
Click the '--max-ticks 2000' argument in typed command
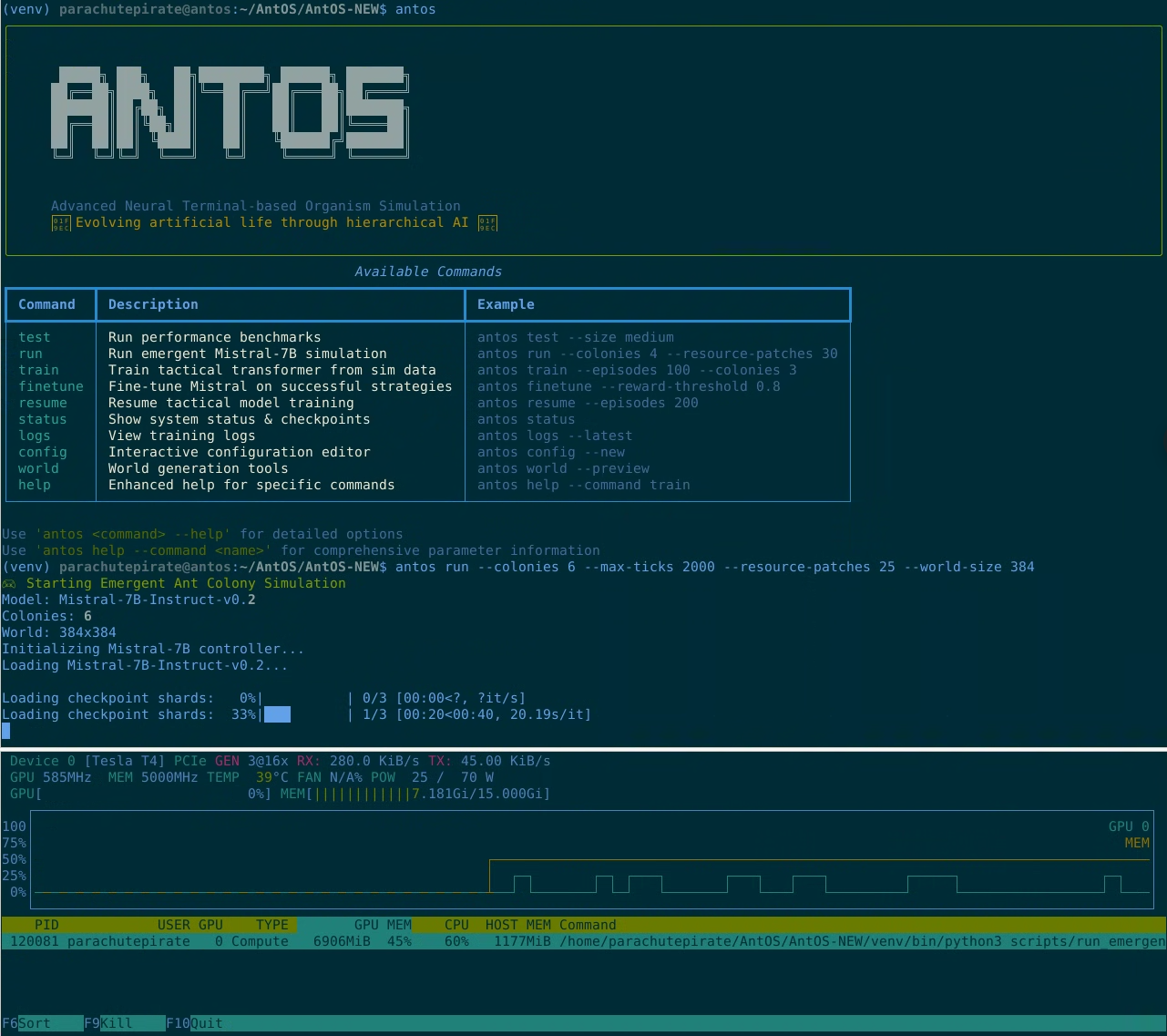(650, 567)
